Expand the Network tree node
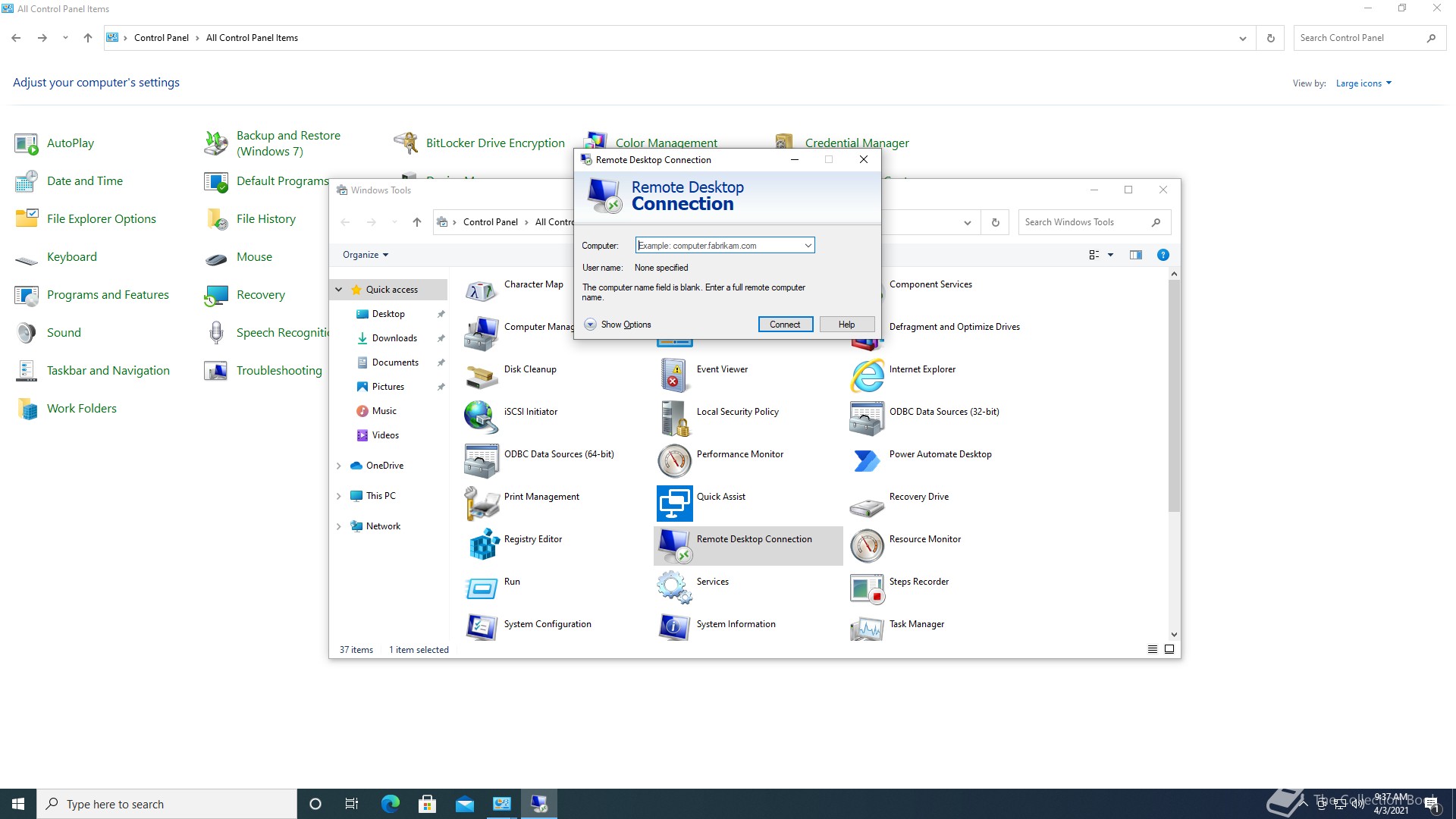This screenshot has height=819, width=1456. [x=339, y=526]
